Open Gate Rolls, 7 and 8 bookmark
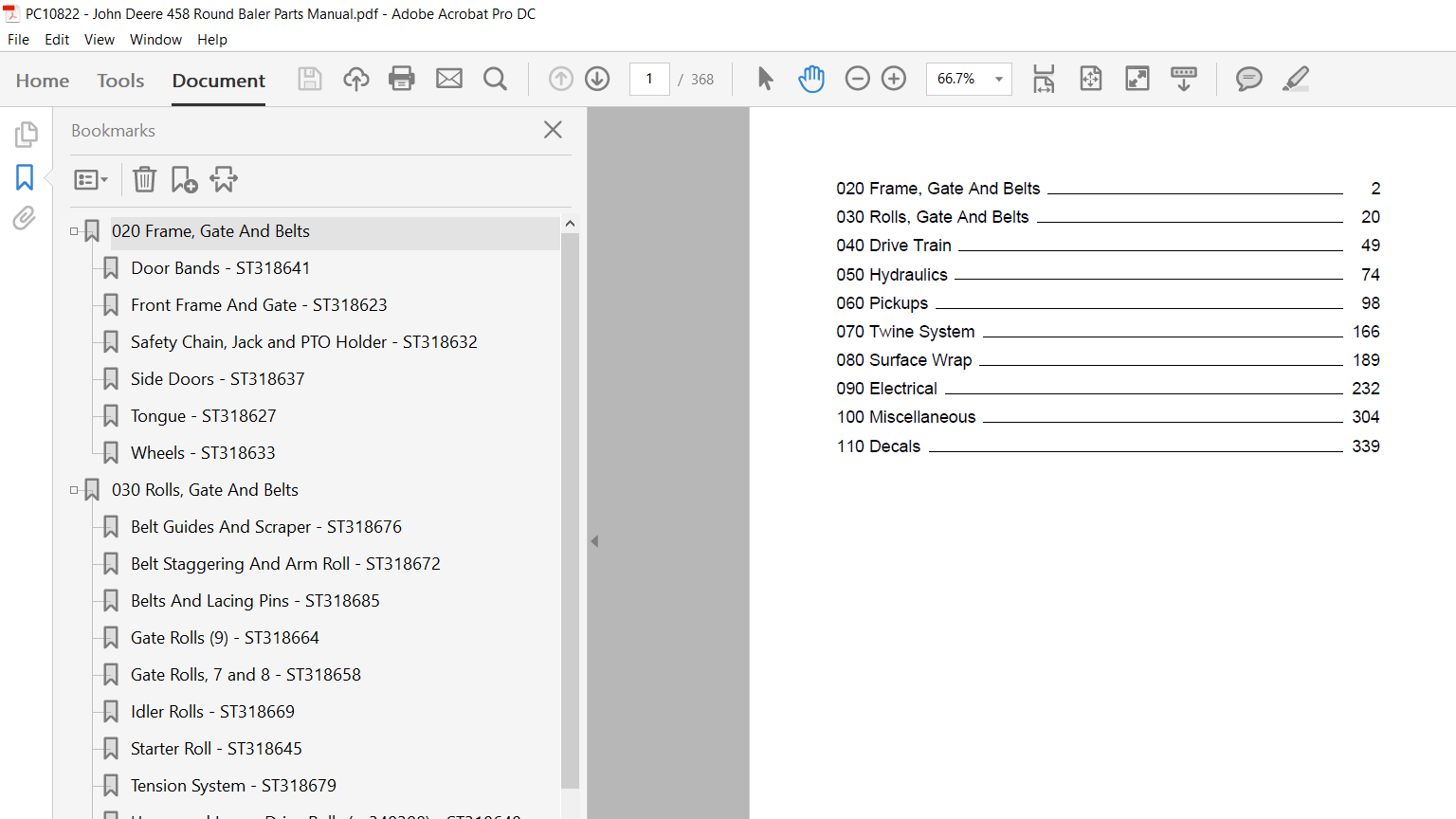This screenshot has height=819, width=1456. [246, 675]
